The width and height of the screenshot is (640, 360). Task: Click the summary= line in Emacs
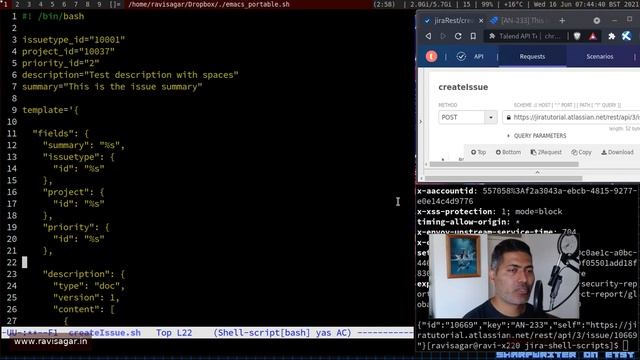pos(112,87)
